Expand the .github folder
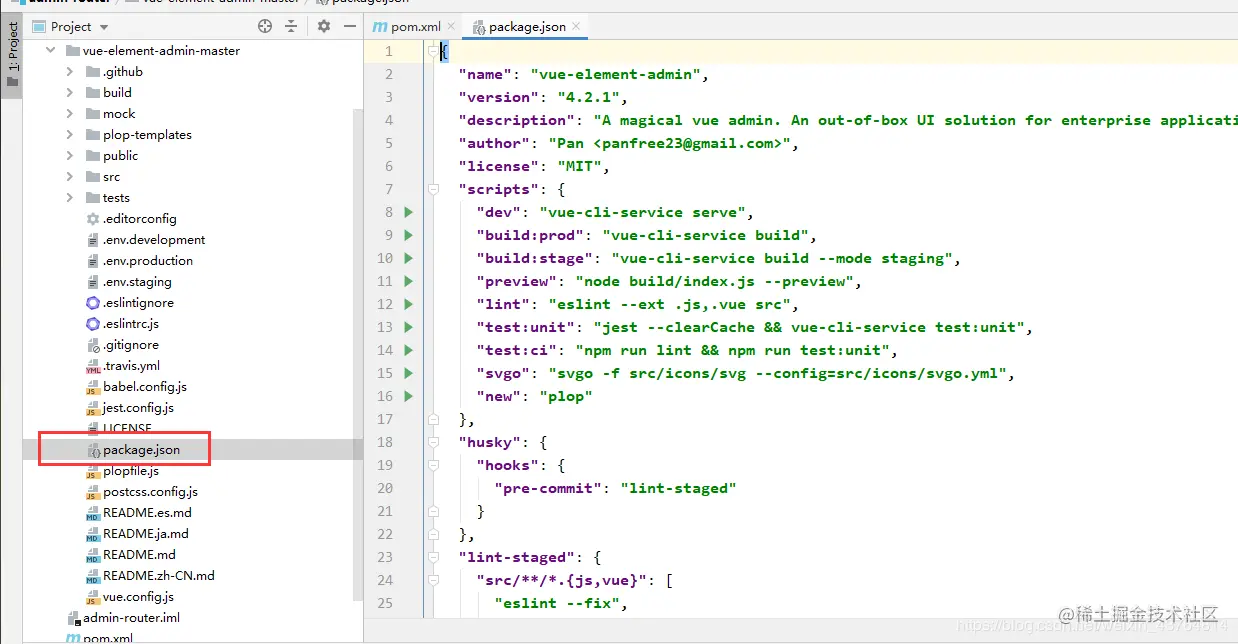The width and height of the screenshot is (1238, 644). click(69, 71)
